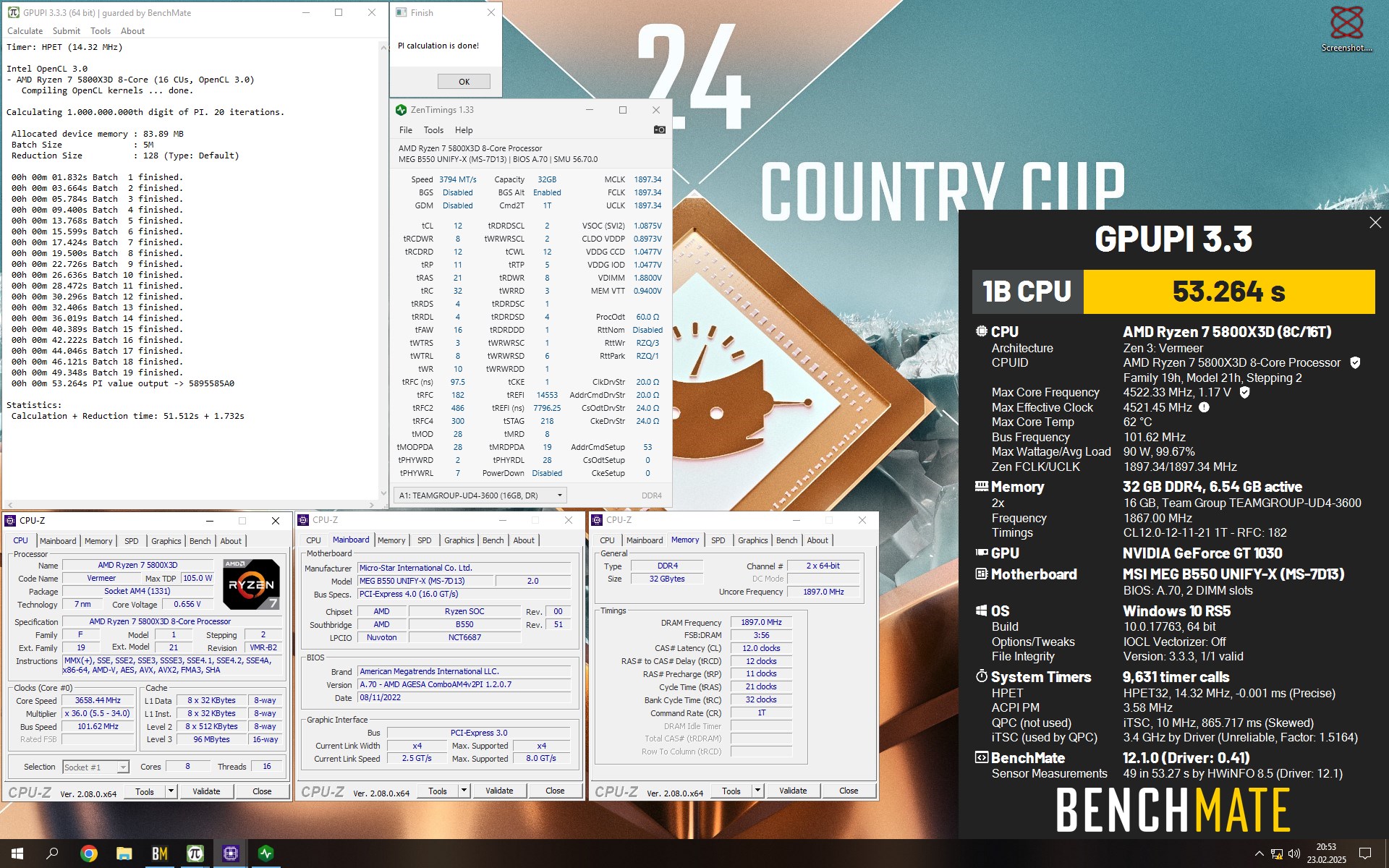Click the CPUID verified shield icon
The height and width of the screenshot is (868, 1389).
point(1356,362)
